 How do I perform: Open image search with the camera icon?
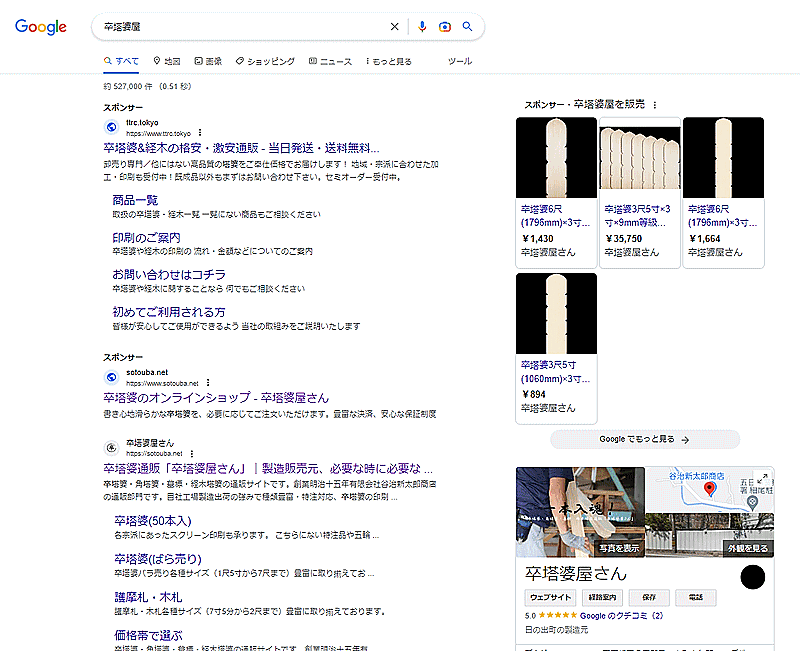pos(445,27)
